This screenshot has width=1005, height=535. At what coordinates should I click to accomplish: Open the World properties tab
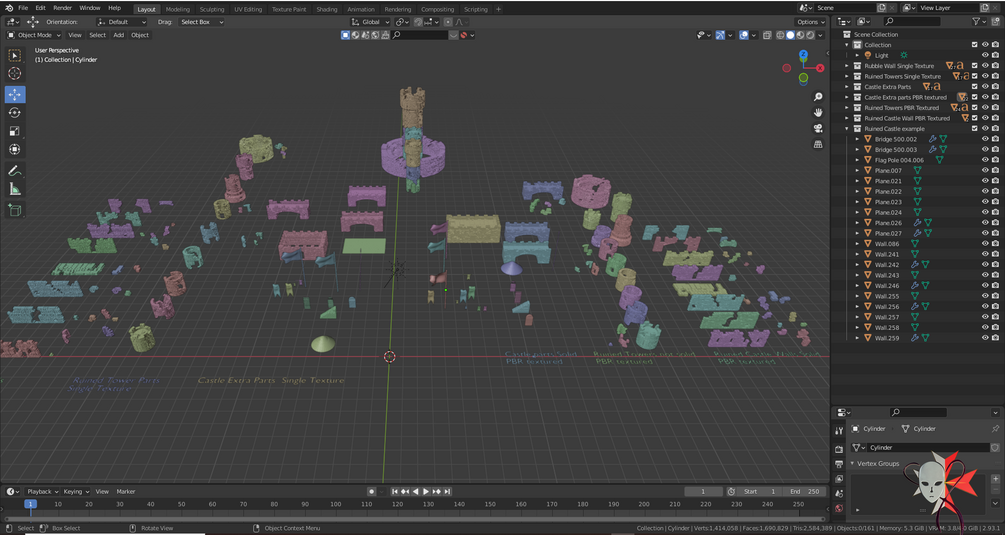(839, 509)
